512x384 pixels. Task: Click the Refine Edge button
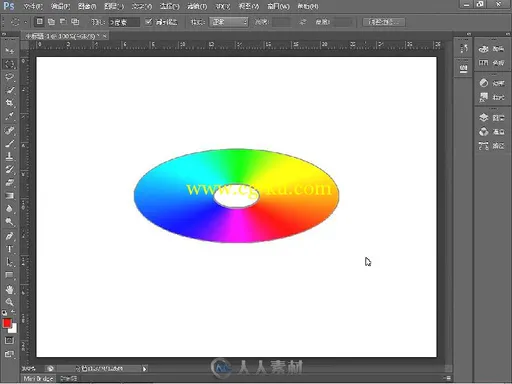tap(384, 22)
